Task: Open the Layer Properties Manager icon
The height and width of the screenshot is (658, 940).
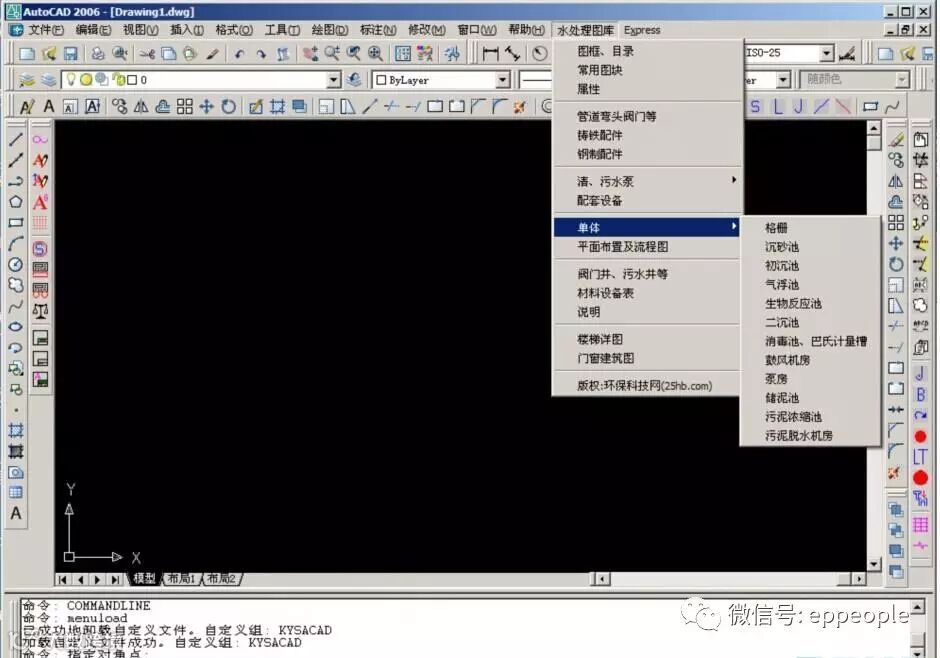Action: coord(27,80)
